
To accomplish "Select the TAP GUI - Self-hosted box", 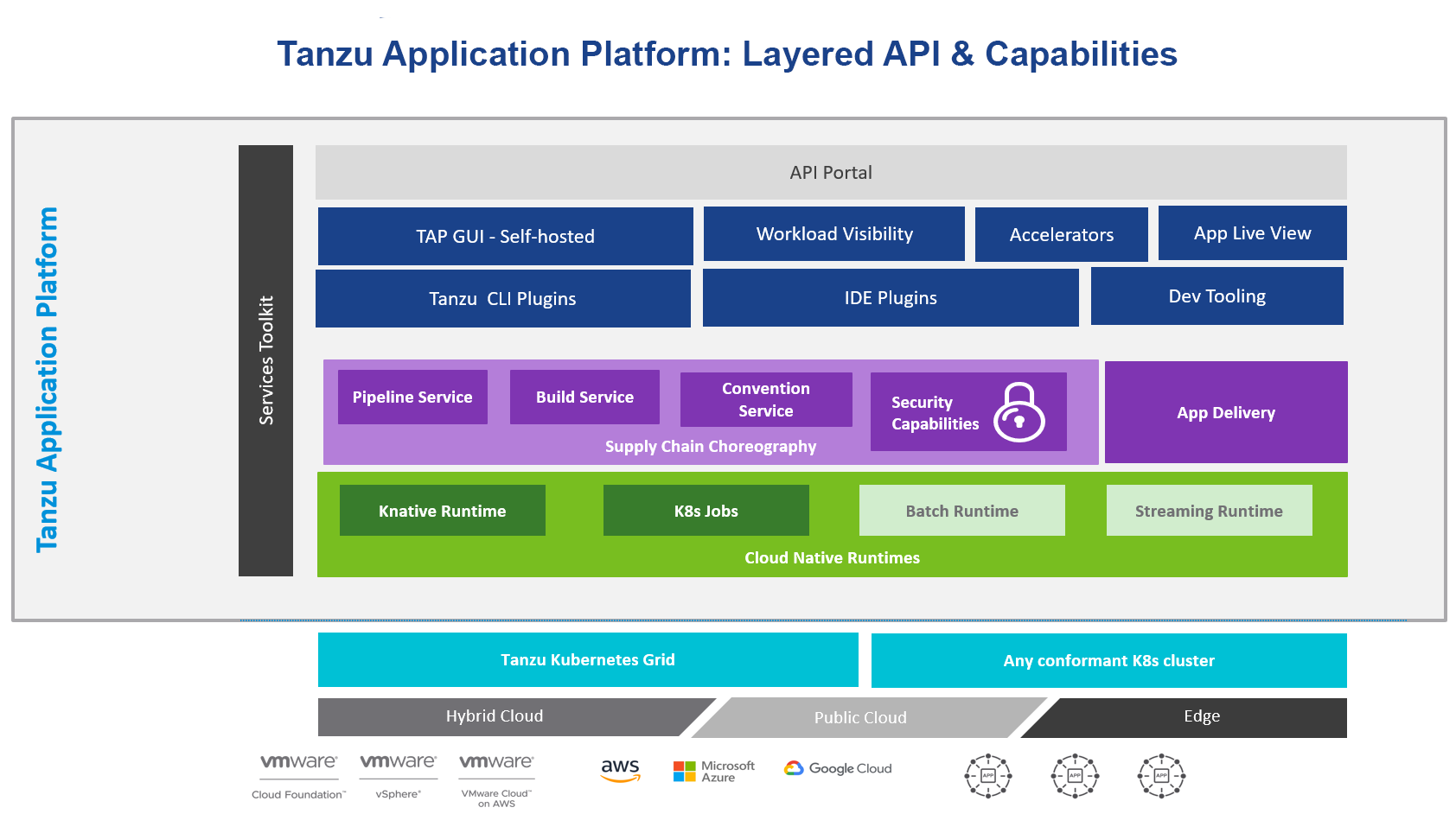I will click(x=506, y=236).
